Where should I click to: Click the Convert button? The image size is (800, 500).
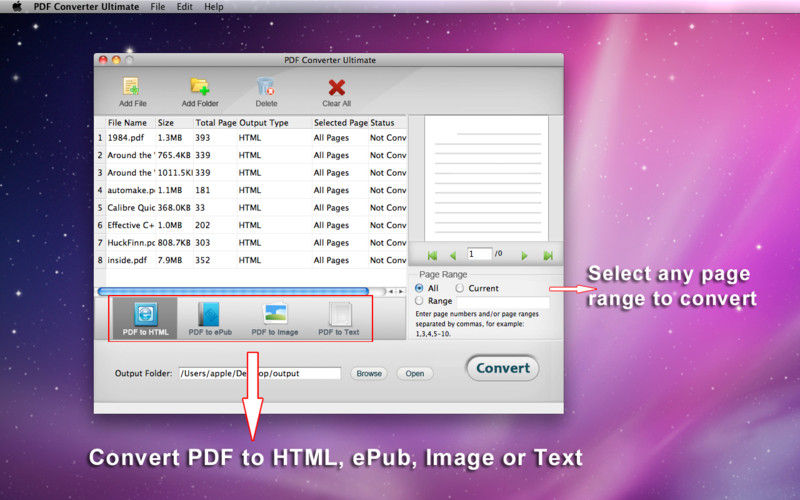coord(503,368)
